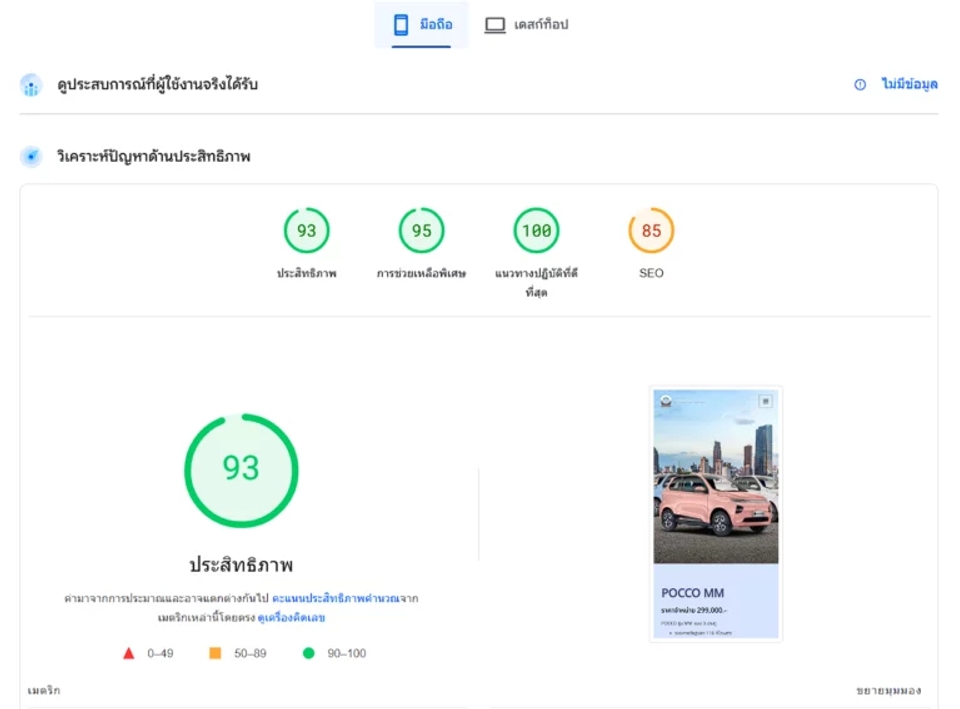Open the ดูเครื่องคิดเลข link
The height and width of the screenshot is (709, 960).
(x=291, y=617)
